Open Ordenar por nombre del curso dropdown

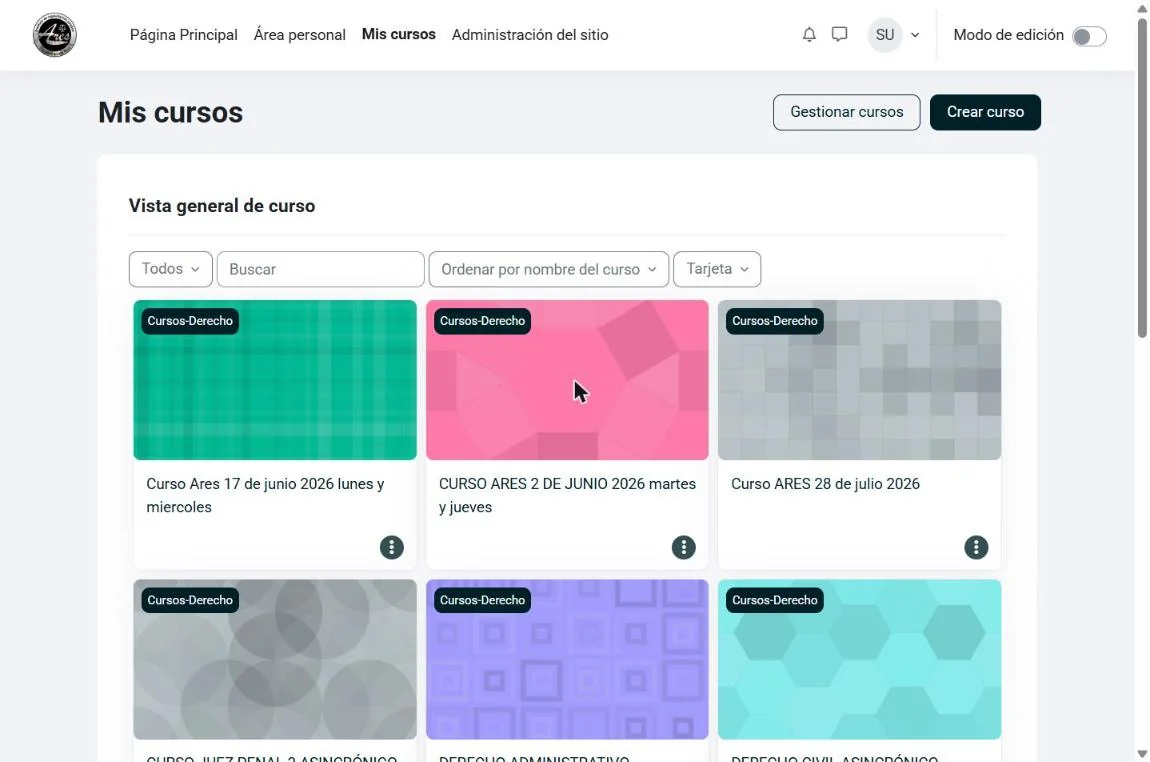[x=549, y=269]
